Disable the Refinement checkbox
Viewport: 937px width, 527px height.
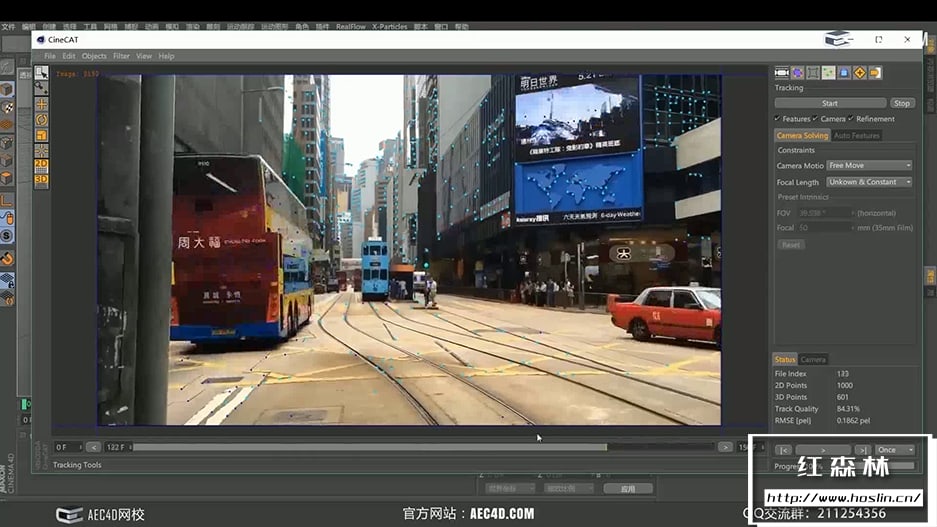click(850, 119)
